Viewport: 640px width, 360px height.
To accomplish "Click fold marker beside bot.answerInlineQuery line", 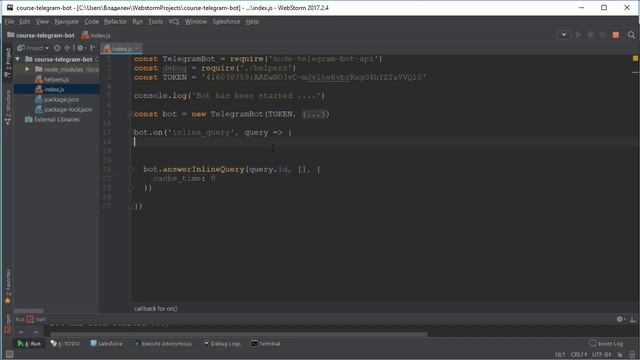I will click(x=131, y=169).
